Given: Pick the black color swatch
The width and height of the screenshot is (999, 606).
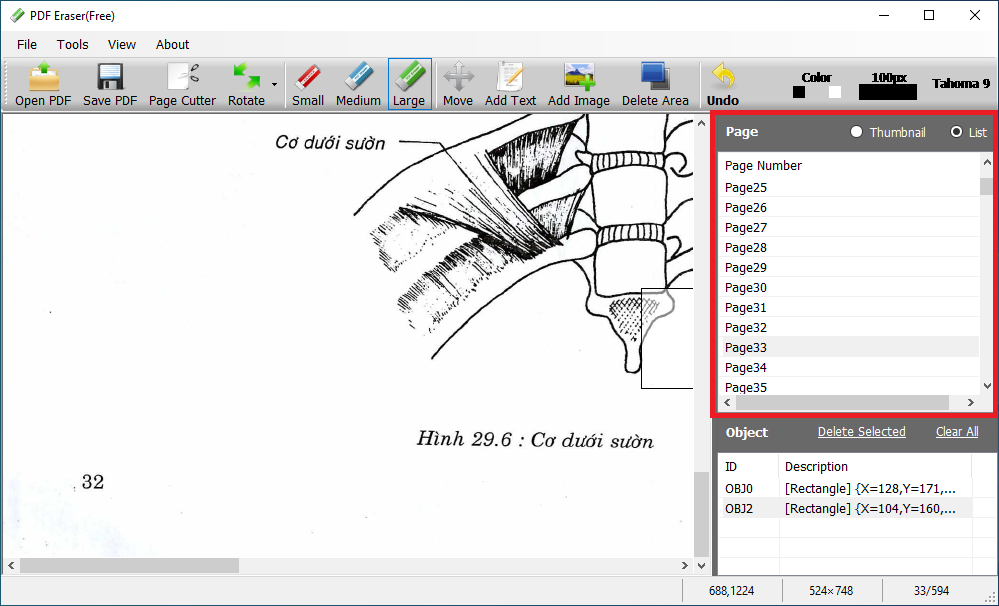Looking at the screenshot, I should tap(799, 92).
